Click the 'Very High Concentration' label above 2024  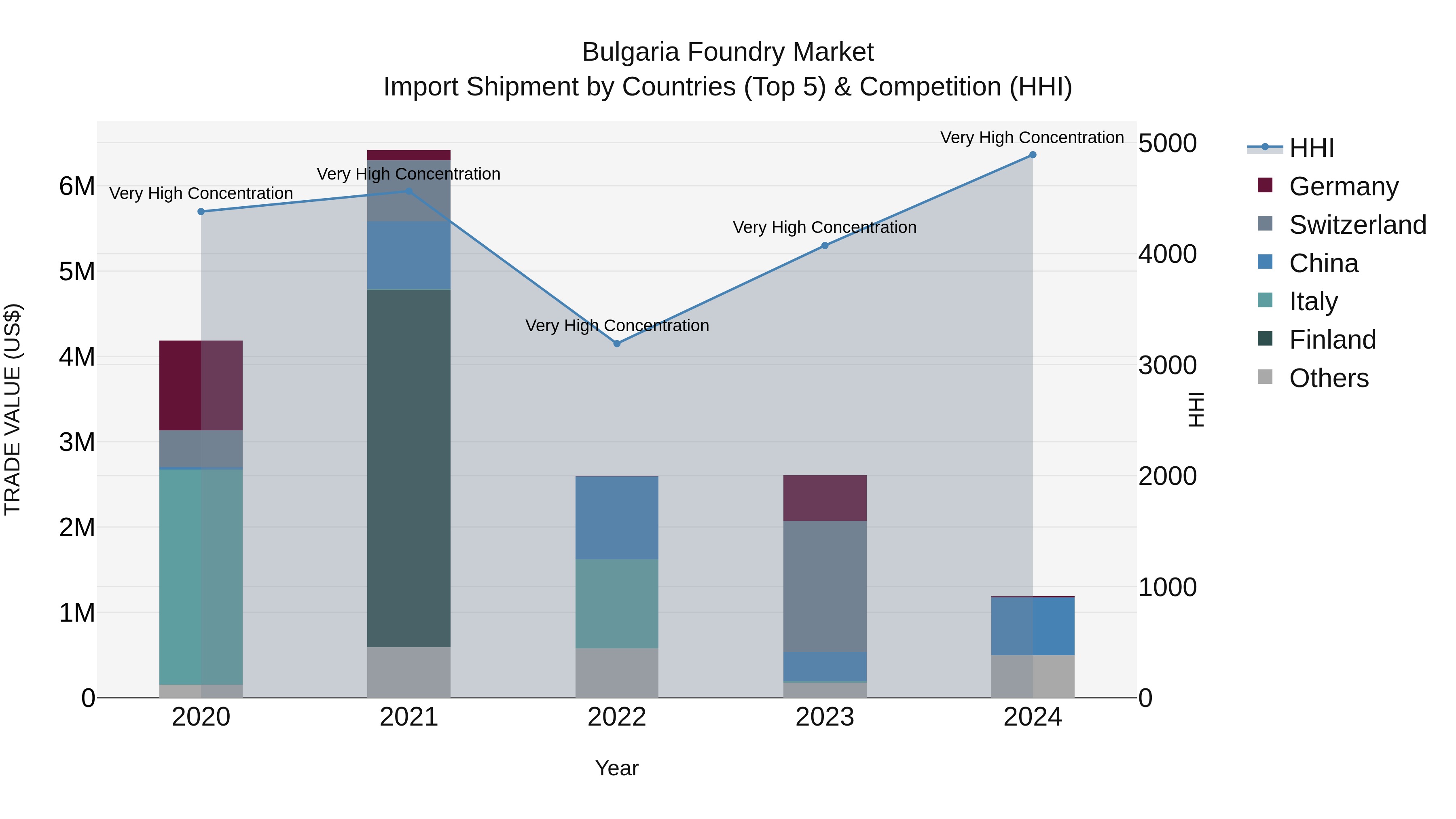tap(1032, 138)
